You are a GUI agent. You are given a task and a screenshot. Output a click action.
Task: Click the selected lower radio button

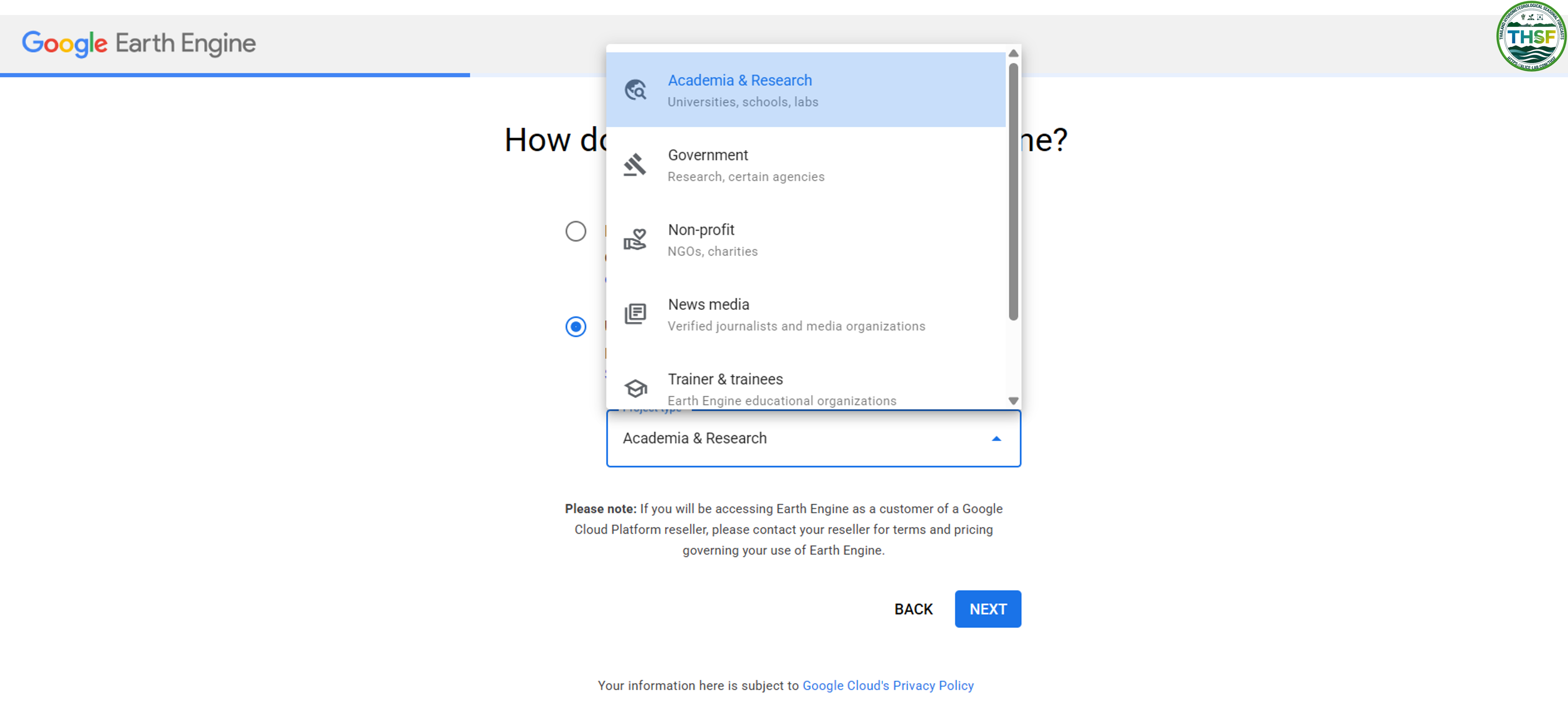[x=575, y=327]
